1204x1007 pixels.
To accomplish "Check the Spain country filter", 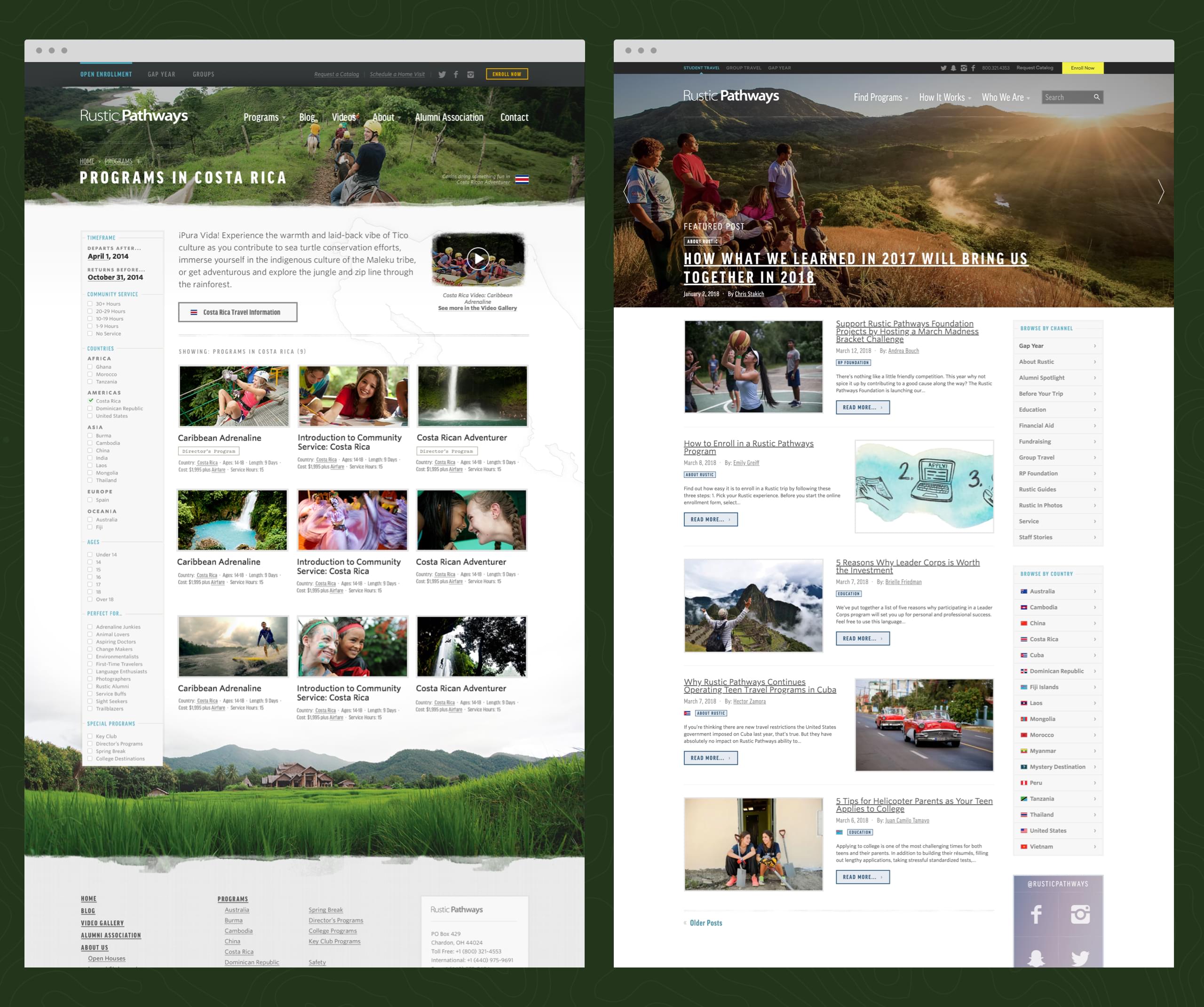I will (90, 500).
